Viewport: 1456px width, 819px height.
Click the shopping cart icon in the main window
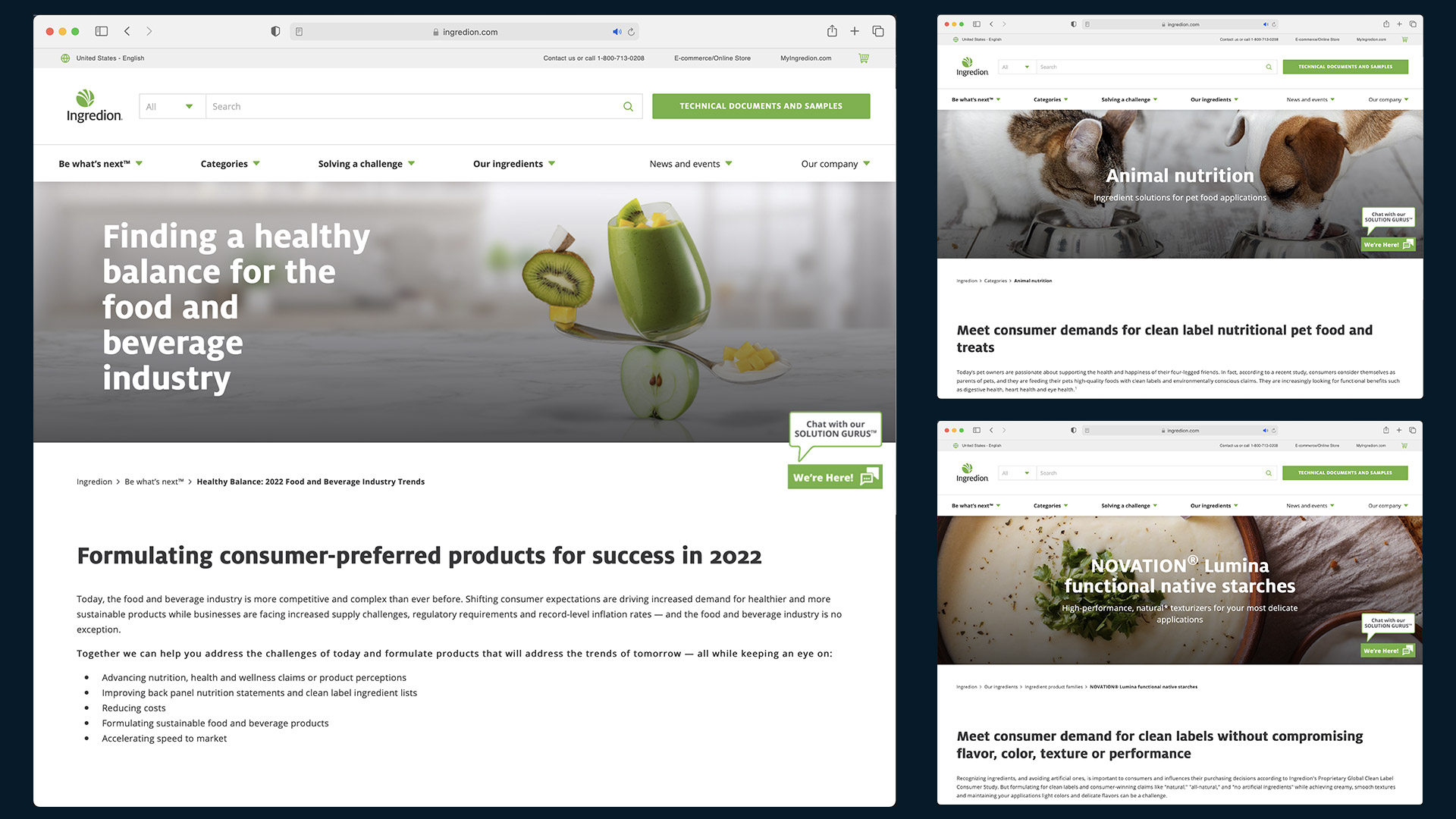pyautogui.click(x=863, y=58)
